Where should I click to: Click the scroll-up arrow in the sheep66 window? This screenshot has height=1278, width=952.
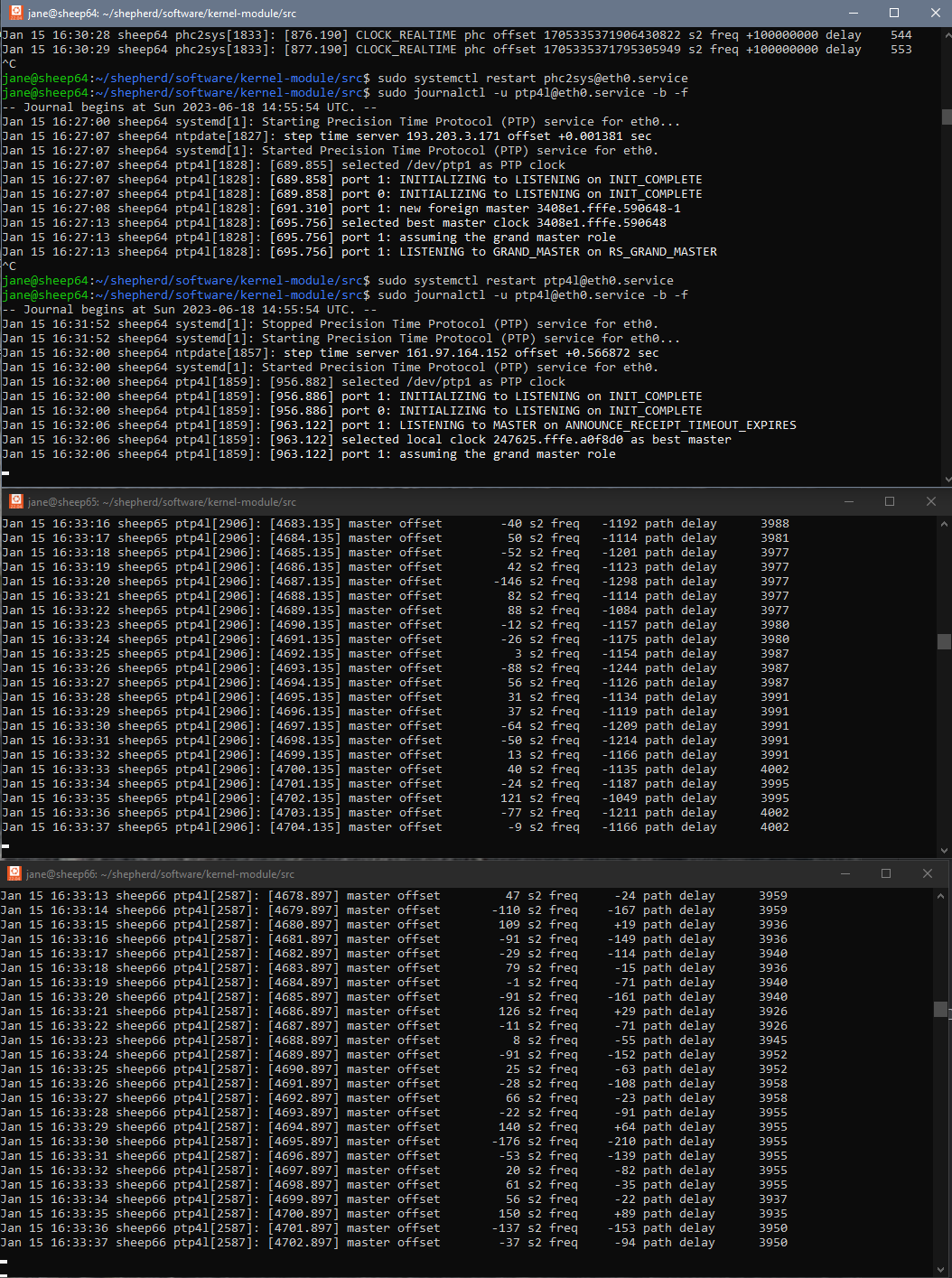(x=940, y=895)
